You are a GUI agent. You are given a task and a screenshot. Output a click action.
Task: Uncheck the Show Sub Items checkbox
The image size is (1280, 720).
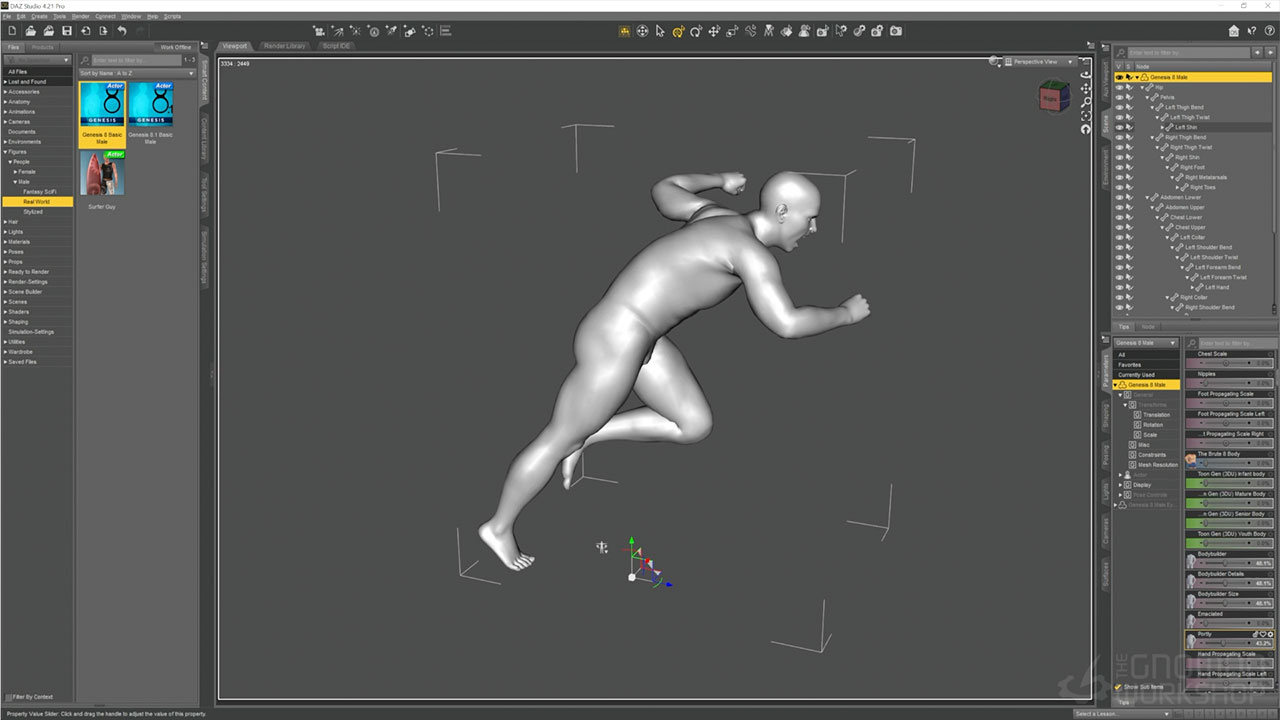tap(1118, 687)
